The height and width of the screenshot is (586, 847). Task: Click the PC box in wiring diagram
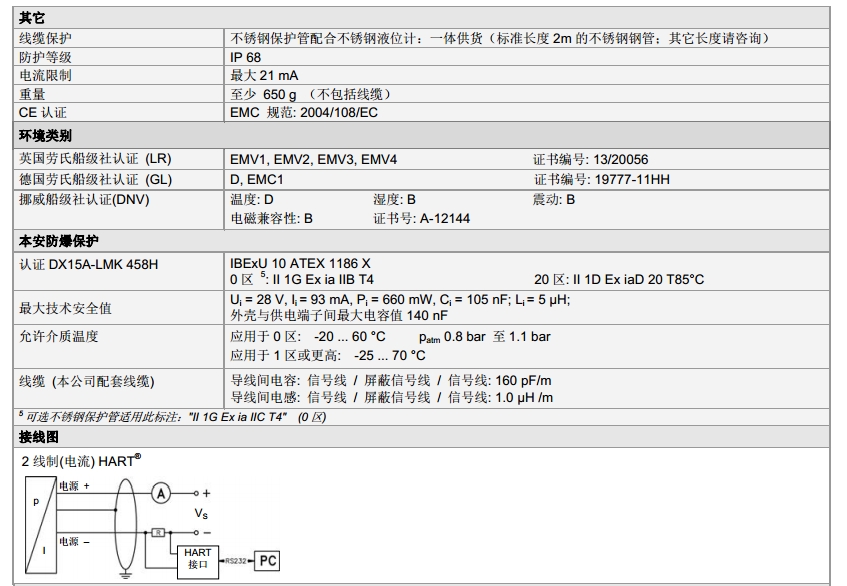267,561
